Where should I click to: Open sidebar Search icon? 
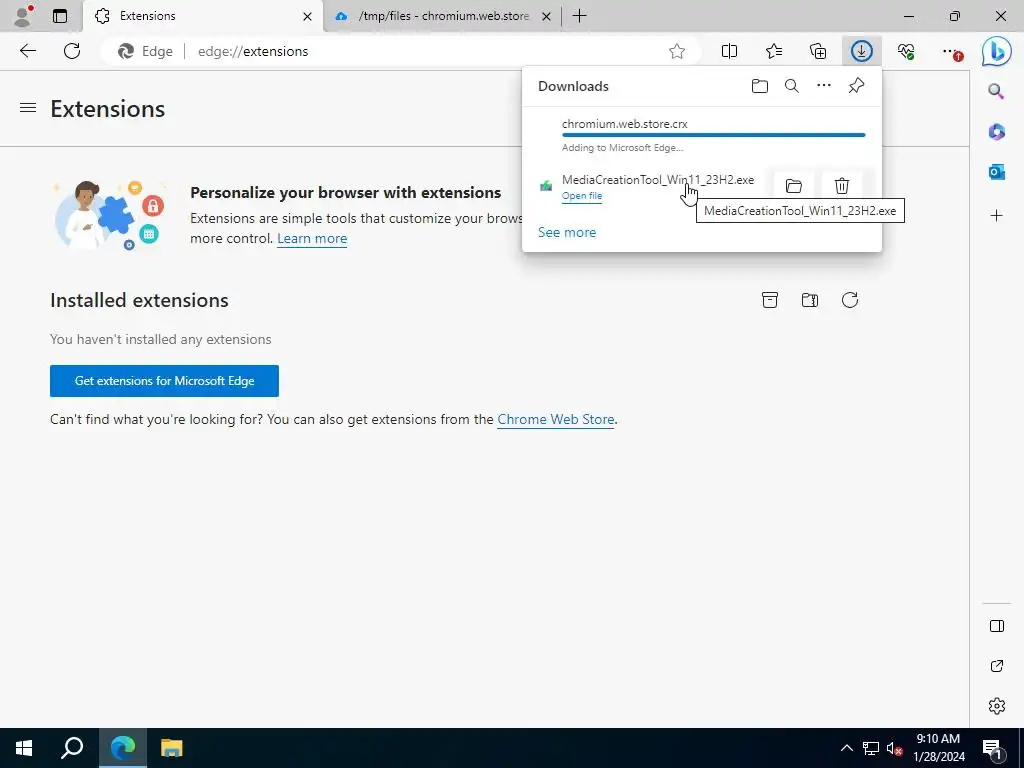click(x=996, y=91)
